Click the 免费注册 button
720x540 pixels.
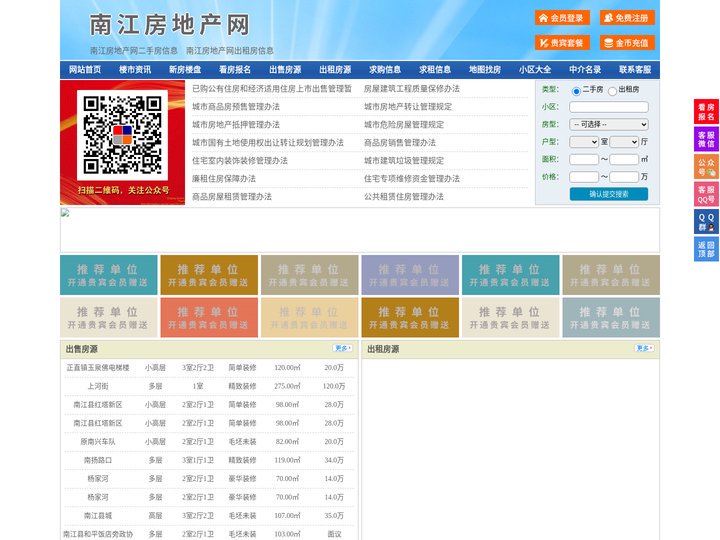[627, 18]
